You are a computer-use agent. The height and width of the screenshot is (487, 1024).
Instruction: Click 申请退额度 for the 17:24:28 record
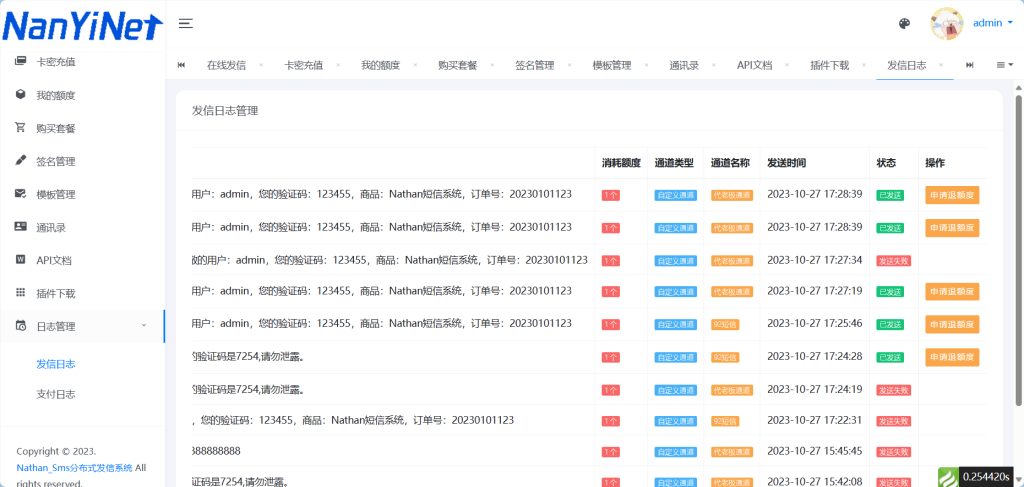pyautogui.click(x=952, y=357)
